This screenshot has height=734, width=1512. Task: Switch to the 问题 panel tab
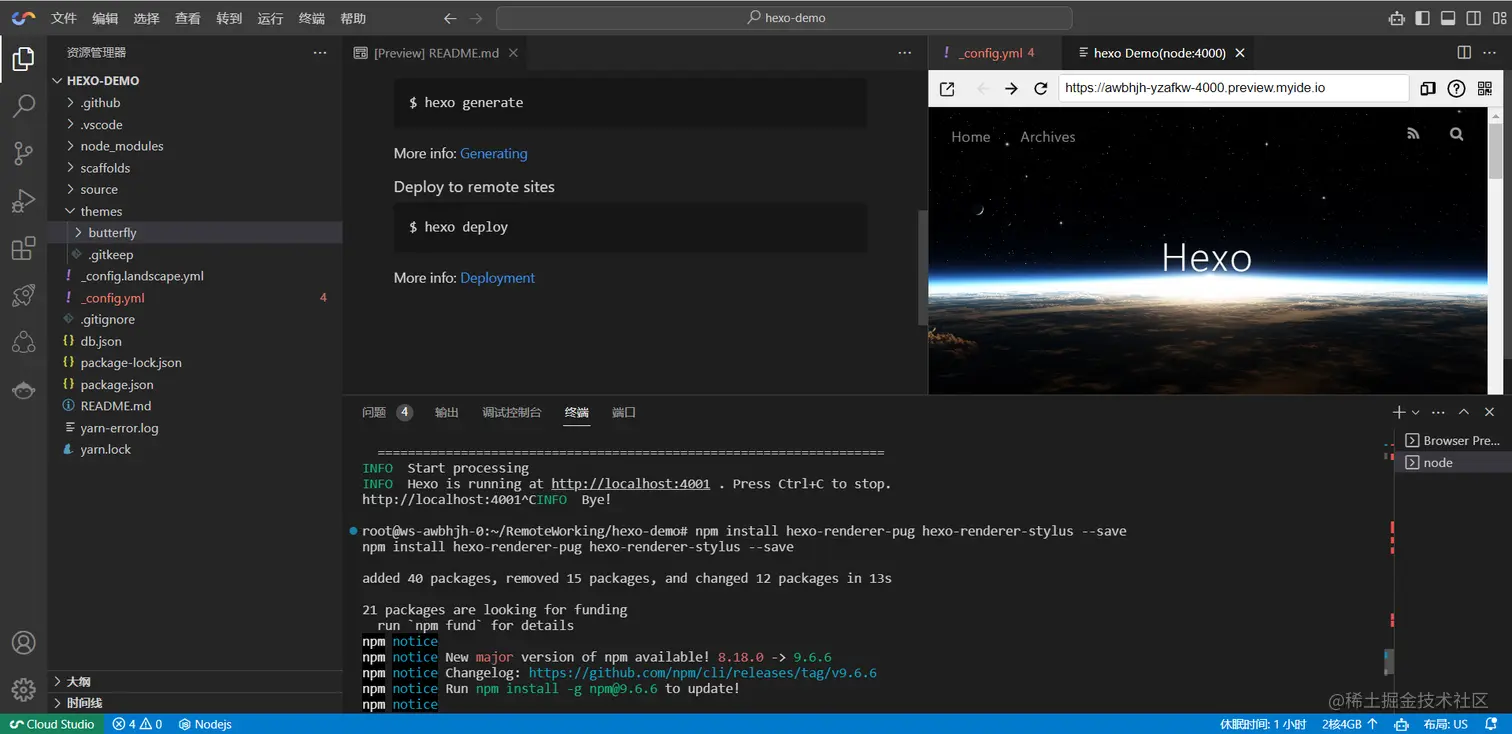click(x=374, y=412)
